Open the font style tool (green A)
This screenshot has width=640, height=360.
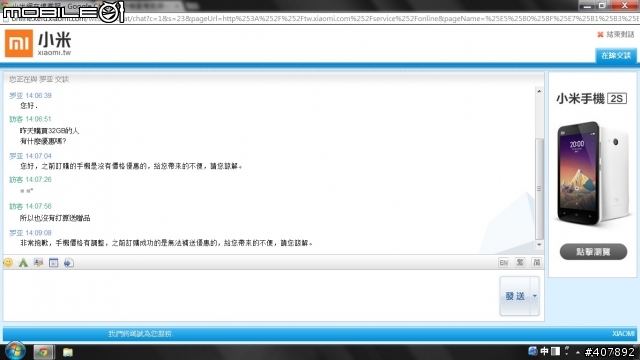(x=23, y=262)
